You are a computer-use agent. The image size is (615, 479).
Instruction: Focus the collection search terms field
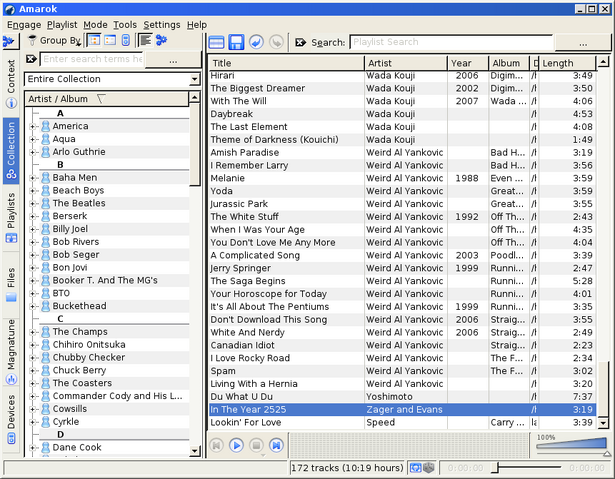tap(93, 59)
